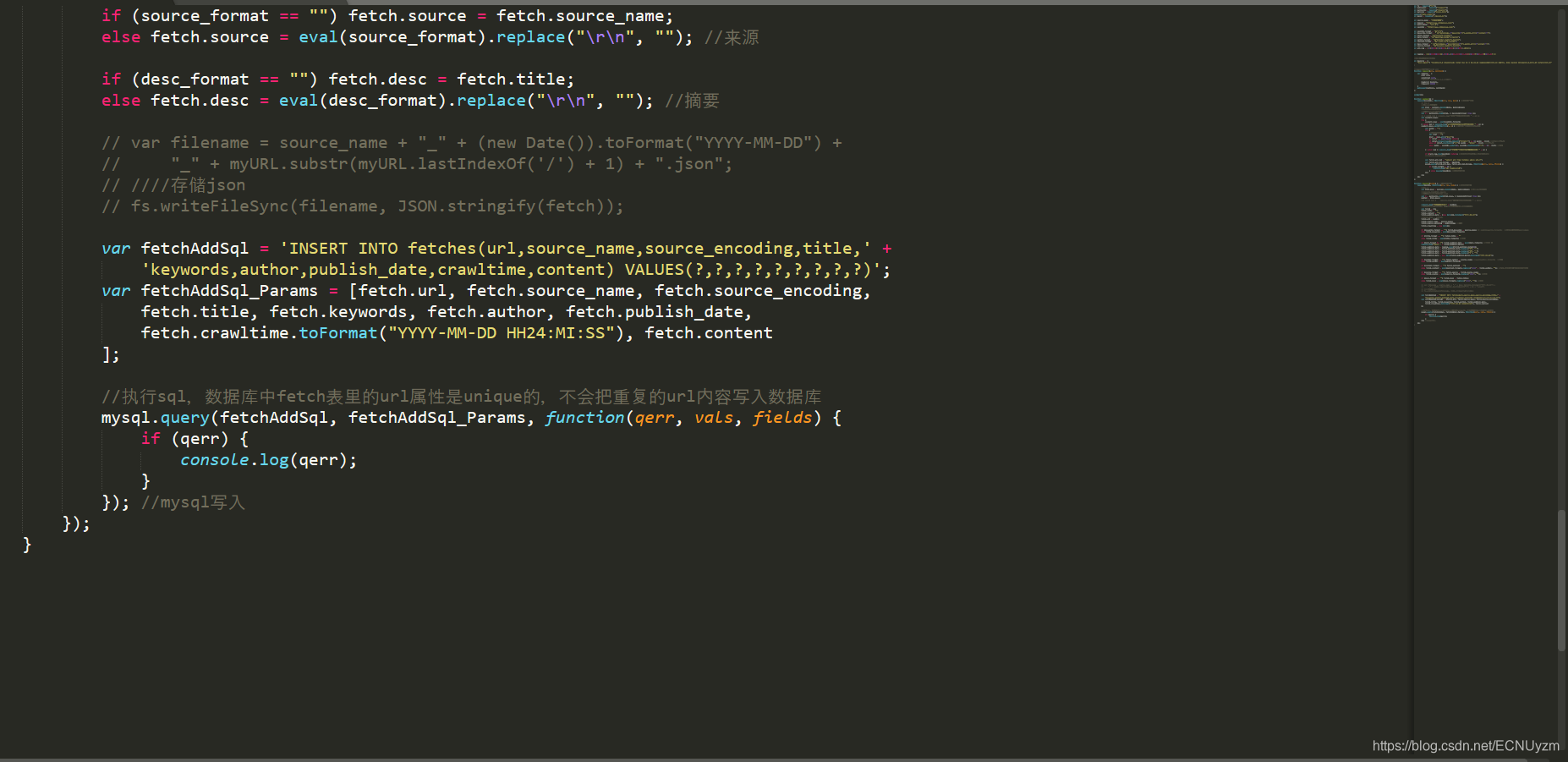Click the 'console.log(qerr);' line
The height and width of the screenshot is (762, 1568).
[269, 460]
